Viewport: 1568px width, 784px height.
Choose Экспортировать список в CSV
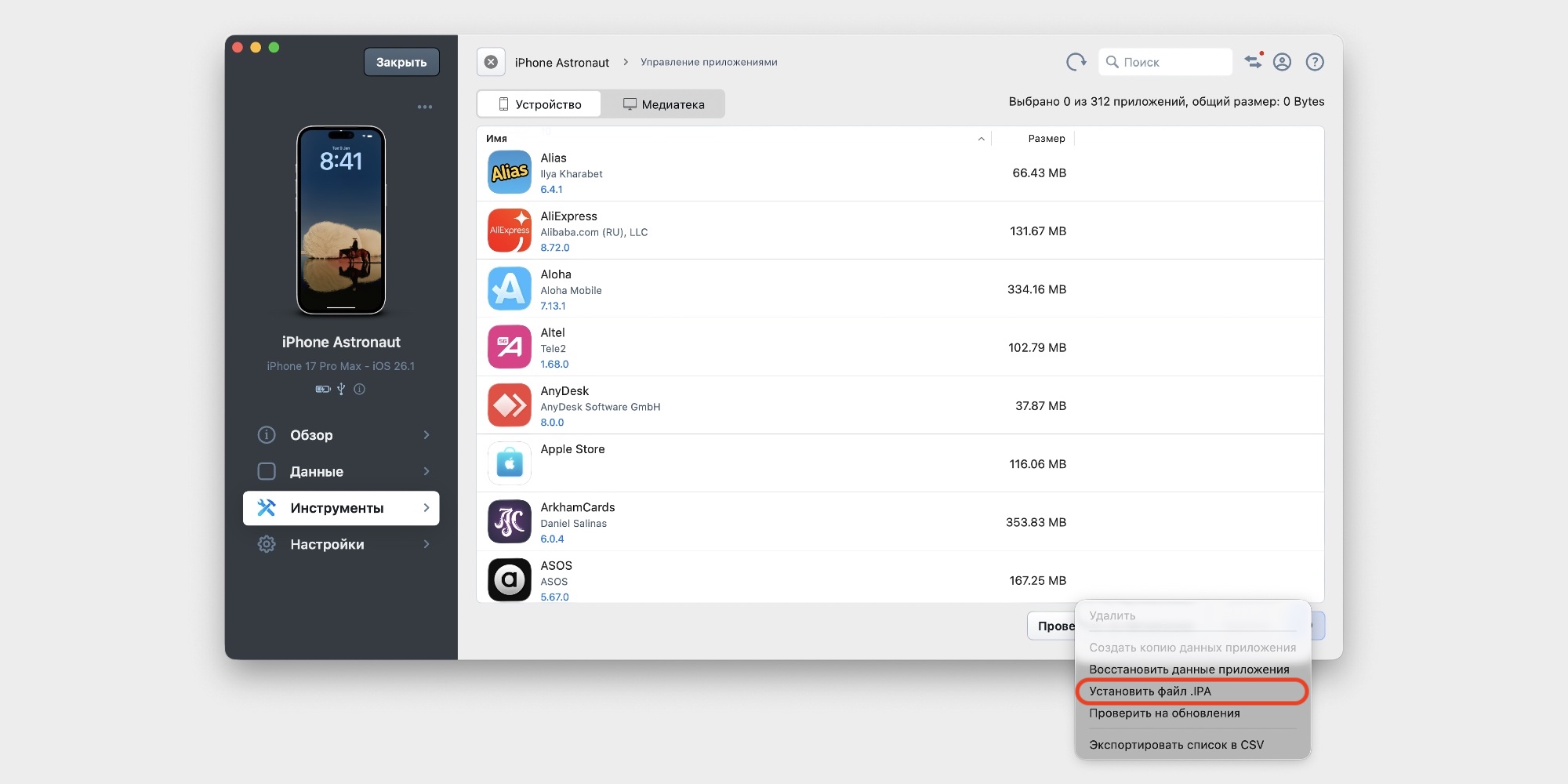tap(1176, 745)
